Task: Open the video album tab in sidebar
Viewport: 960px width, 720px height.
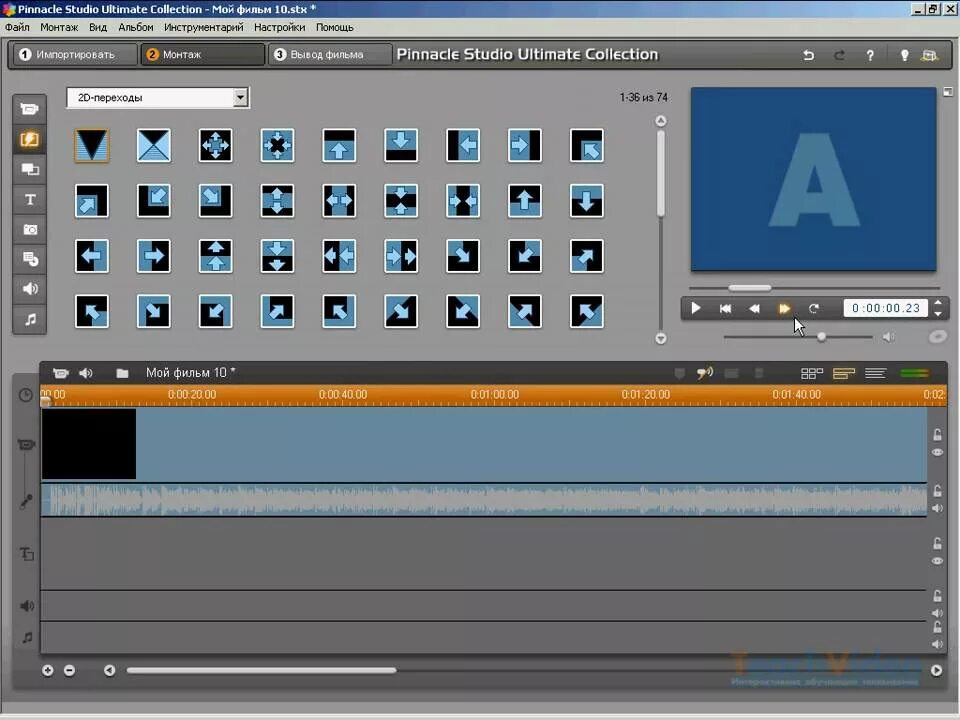Action: (29, 109)
